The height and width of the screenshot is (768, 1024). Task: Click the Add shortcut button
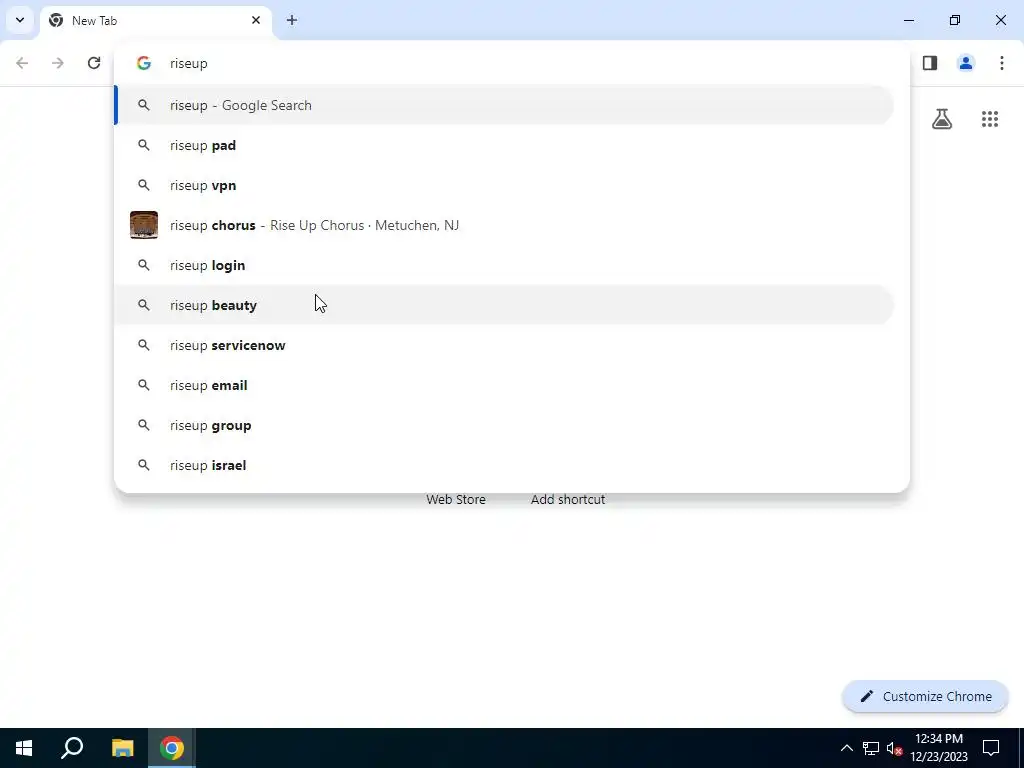pyautogui.click(x=568, y=499)
